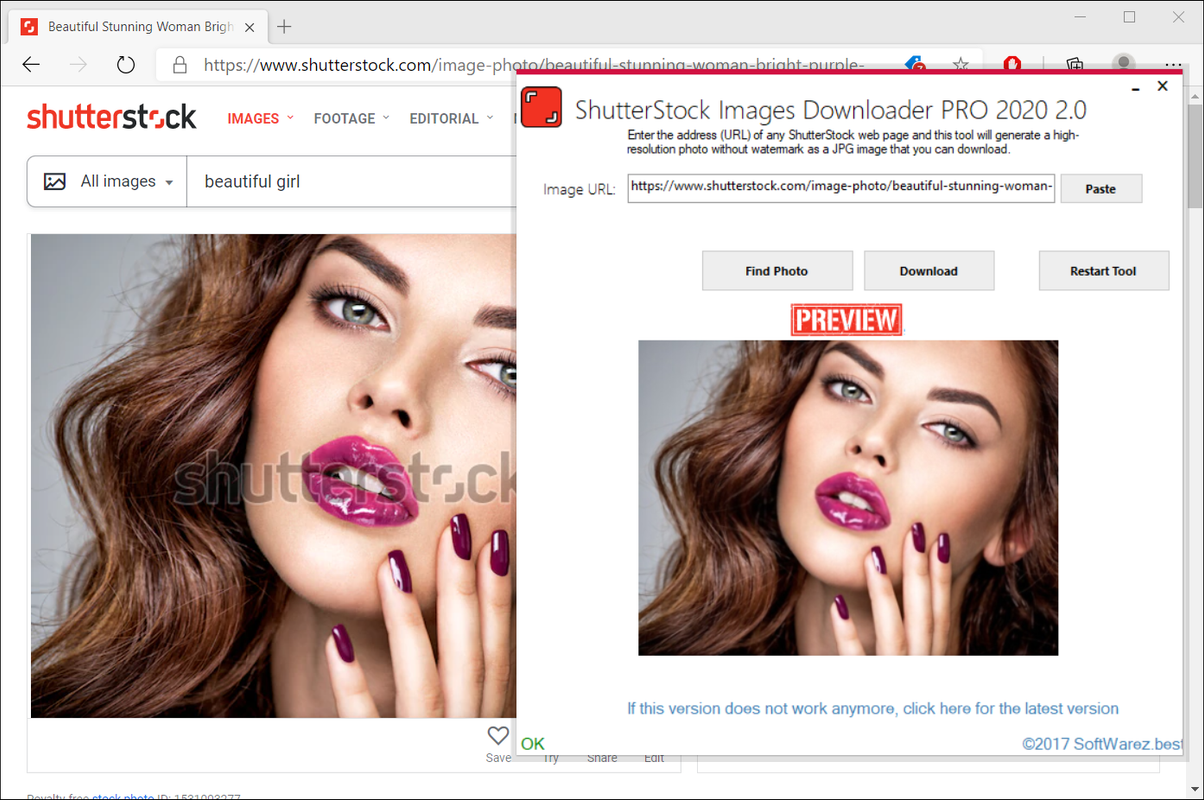1204x800 pixels.
Task: Open the browser profile avatar
Action: pos(1124,64)
